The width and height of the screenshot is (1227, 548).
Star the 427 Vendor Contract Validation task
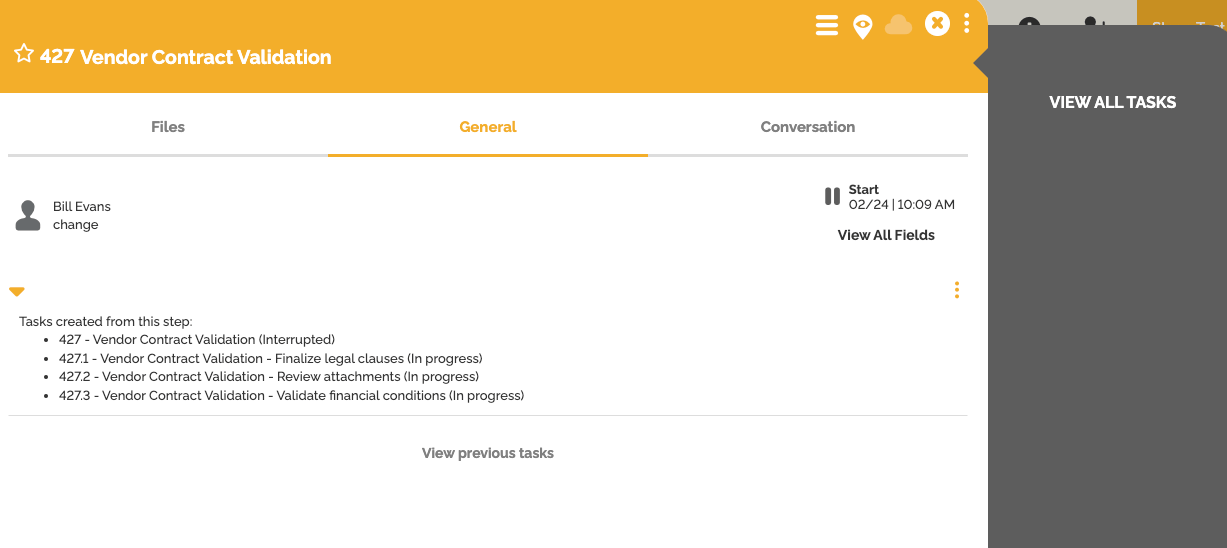click(x=24, y=54)
